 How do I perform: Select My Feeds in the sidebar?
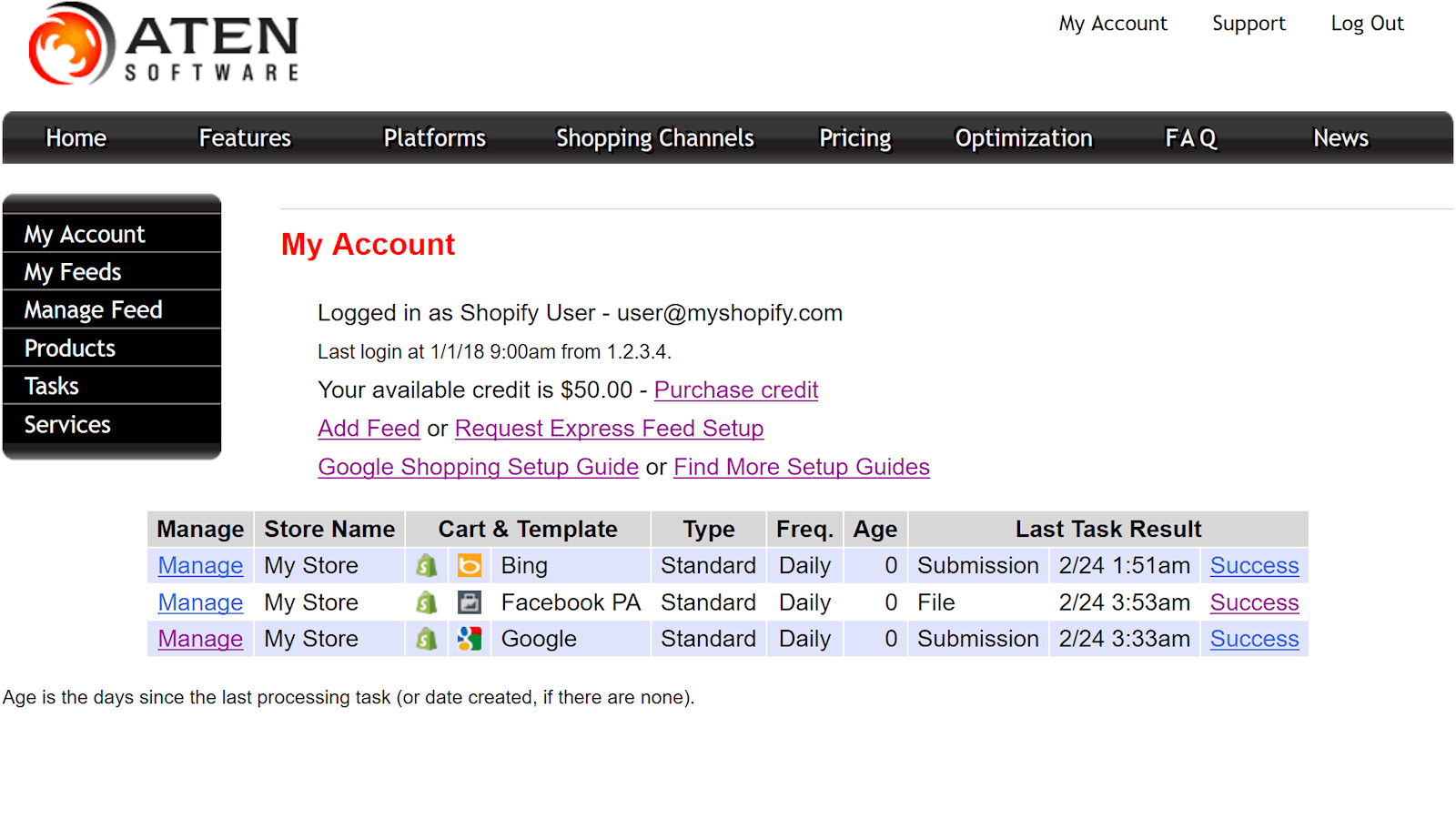[x=72, y=271]
